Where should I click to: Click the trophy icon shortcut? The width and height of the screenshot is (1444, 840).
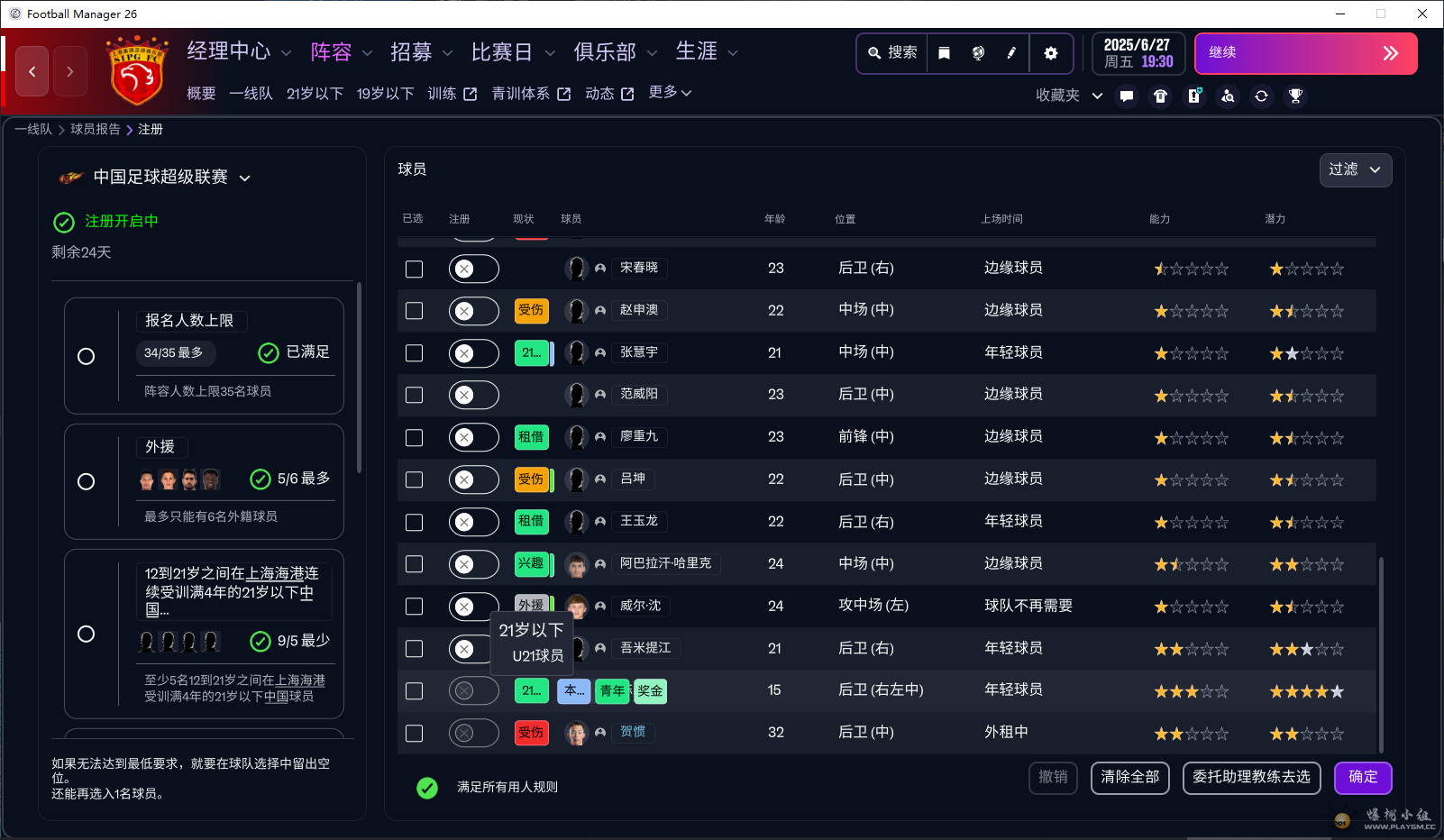click(1295, 96)
